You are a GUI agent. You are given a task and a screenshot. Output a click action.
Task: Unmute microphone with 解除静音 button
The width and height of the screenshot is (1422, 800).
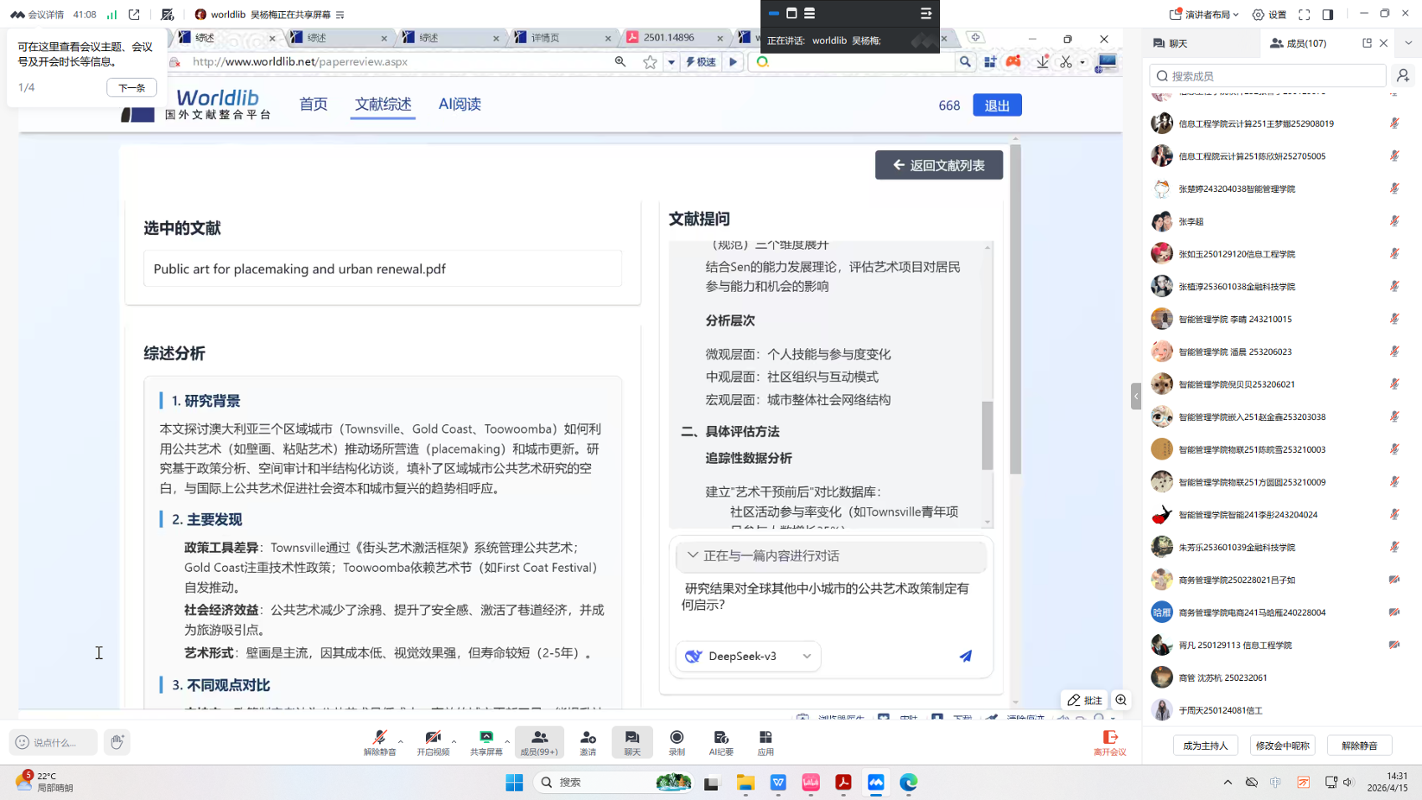[379, 741]
